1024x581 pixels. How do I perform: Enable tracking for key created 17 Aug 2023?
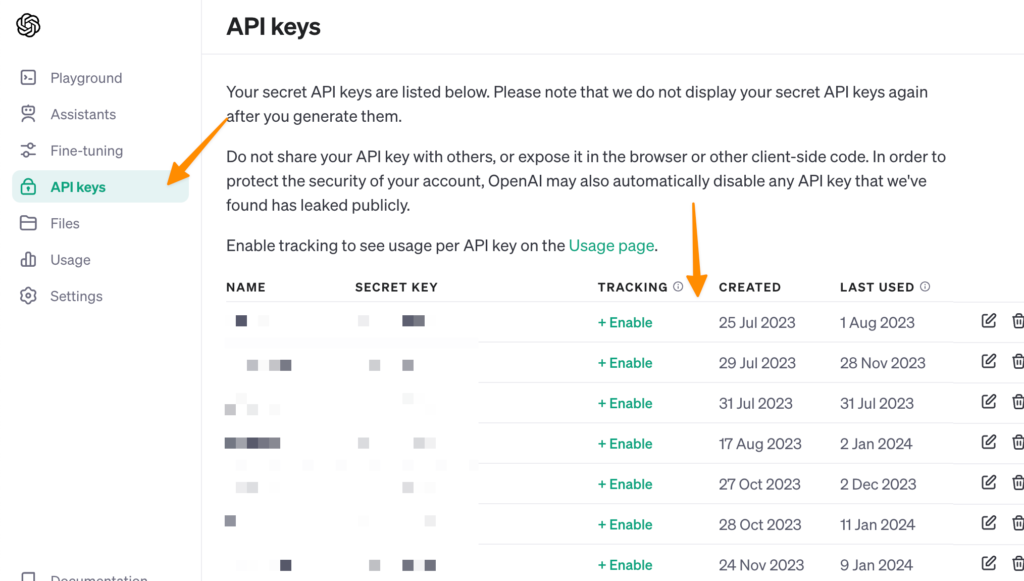625,444
